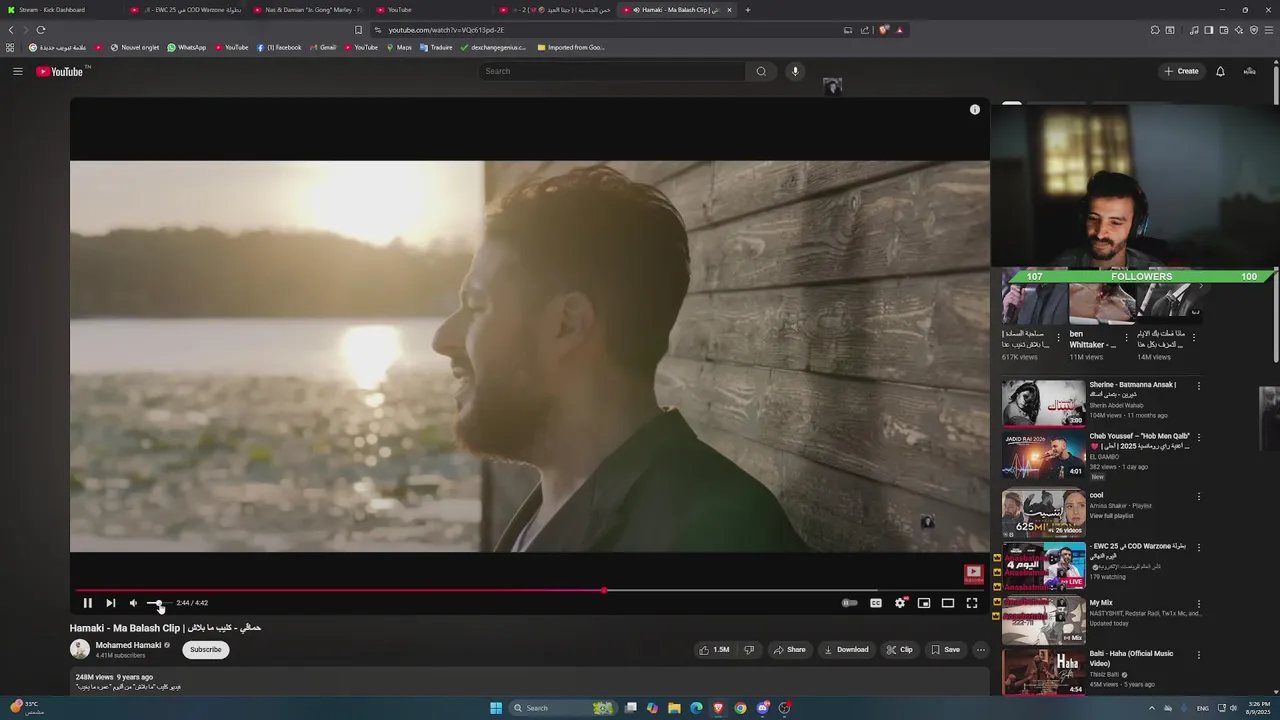Open the Gmail bookmark
The width and height of the screenshot is (1280, 720).
pyautogui.click(x=323, y=47)
